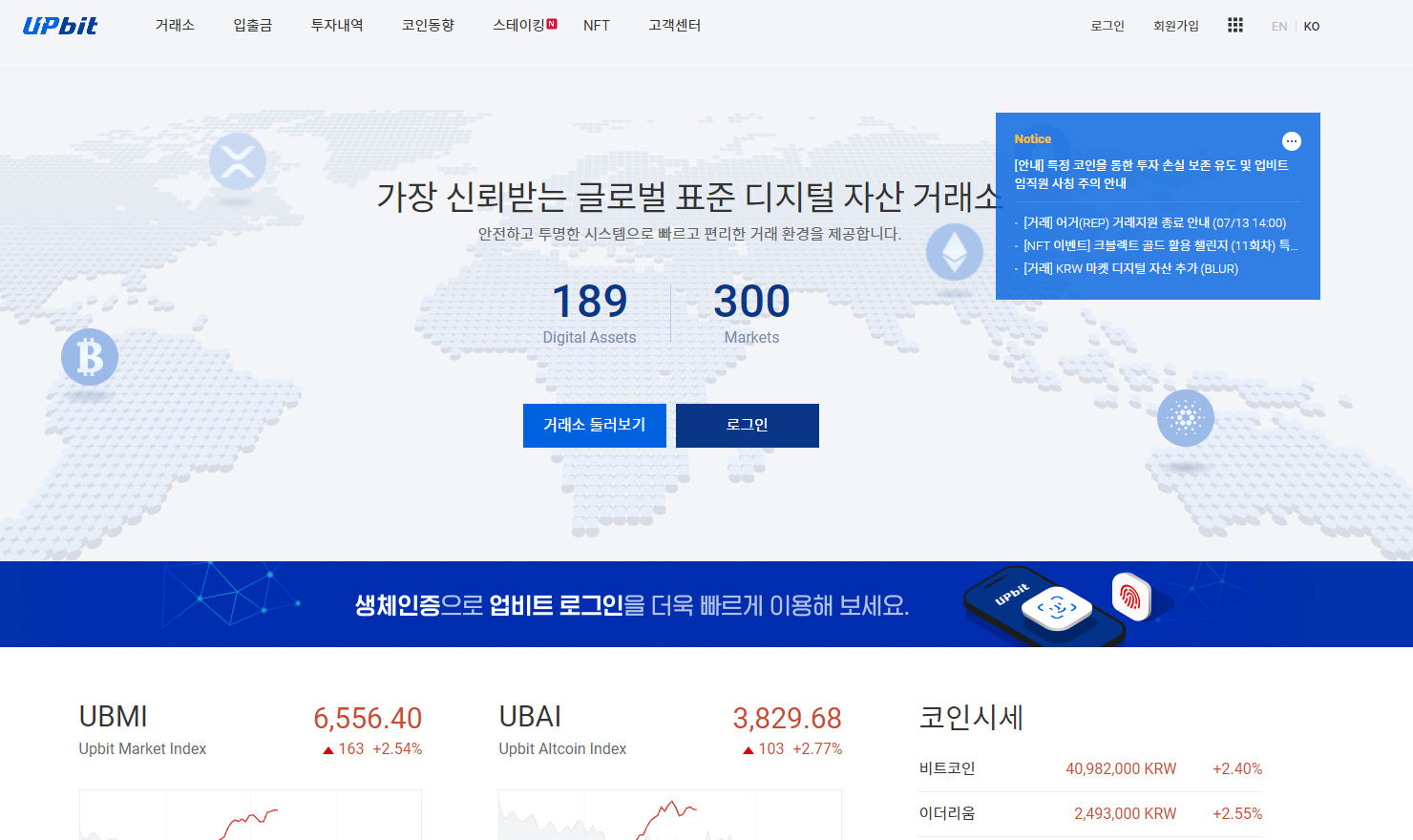The image size is (1413, 840).
Task: Click the 코인시세 heading
Action: [971, 717]
